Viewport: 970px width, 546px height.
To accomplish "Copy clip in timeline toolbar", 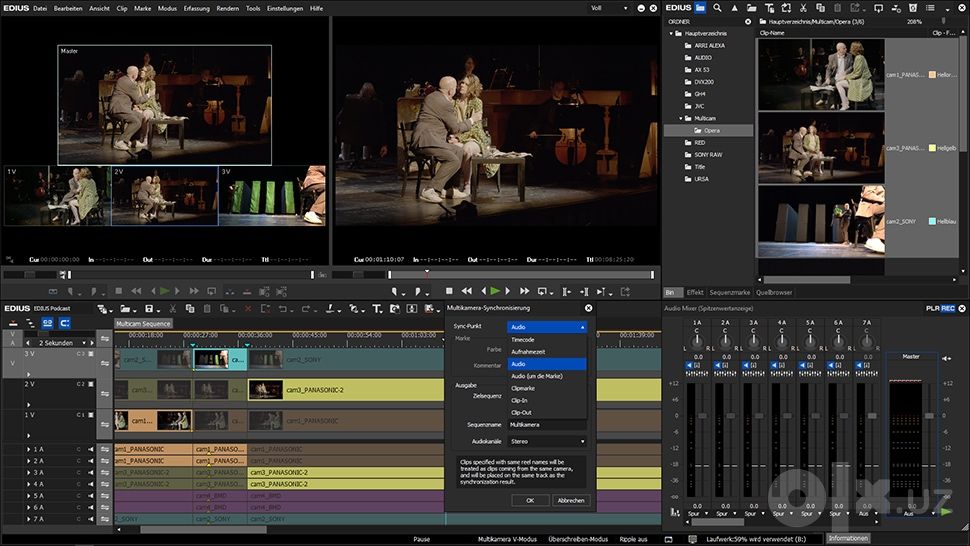I will [x=190, y=309].
